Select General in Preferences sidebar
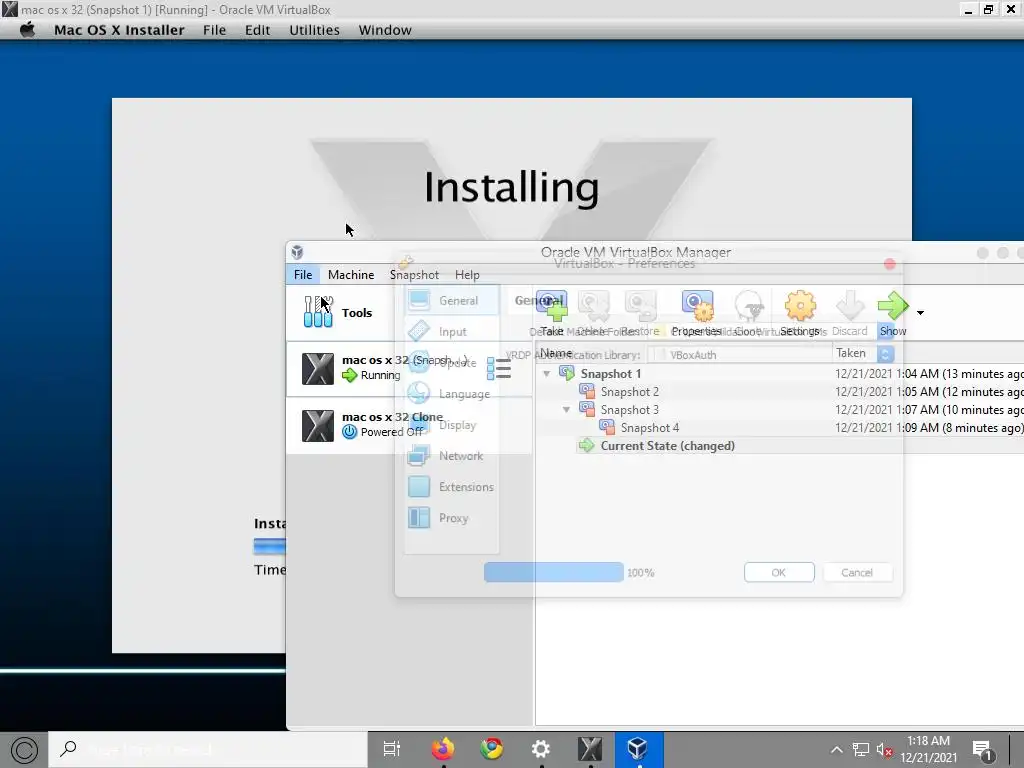This screenshot has width=1024, height=768. 451,300
